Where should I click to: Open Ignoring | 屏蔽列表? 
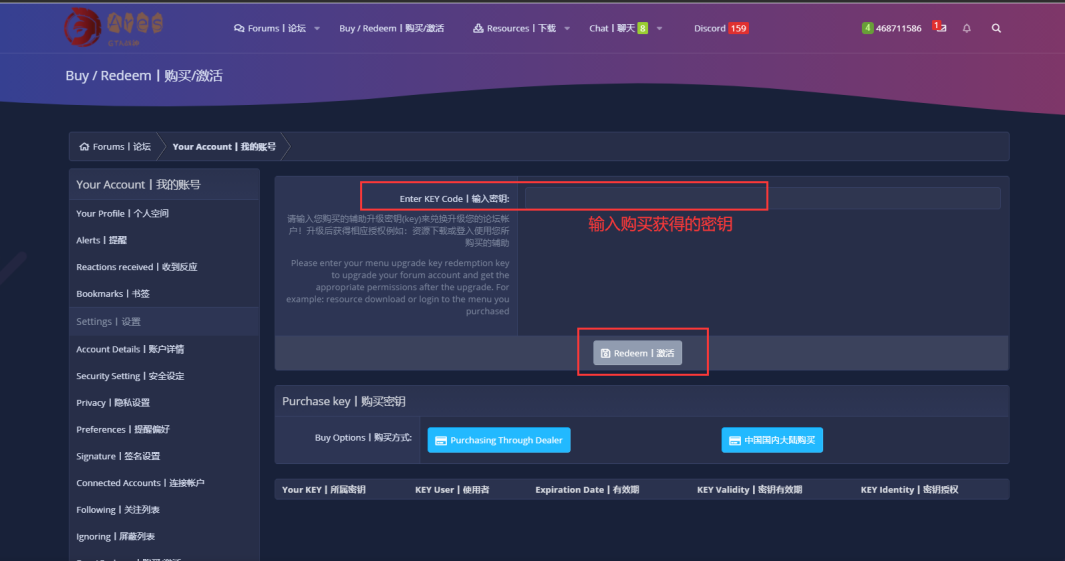click(115, 537)
